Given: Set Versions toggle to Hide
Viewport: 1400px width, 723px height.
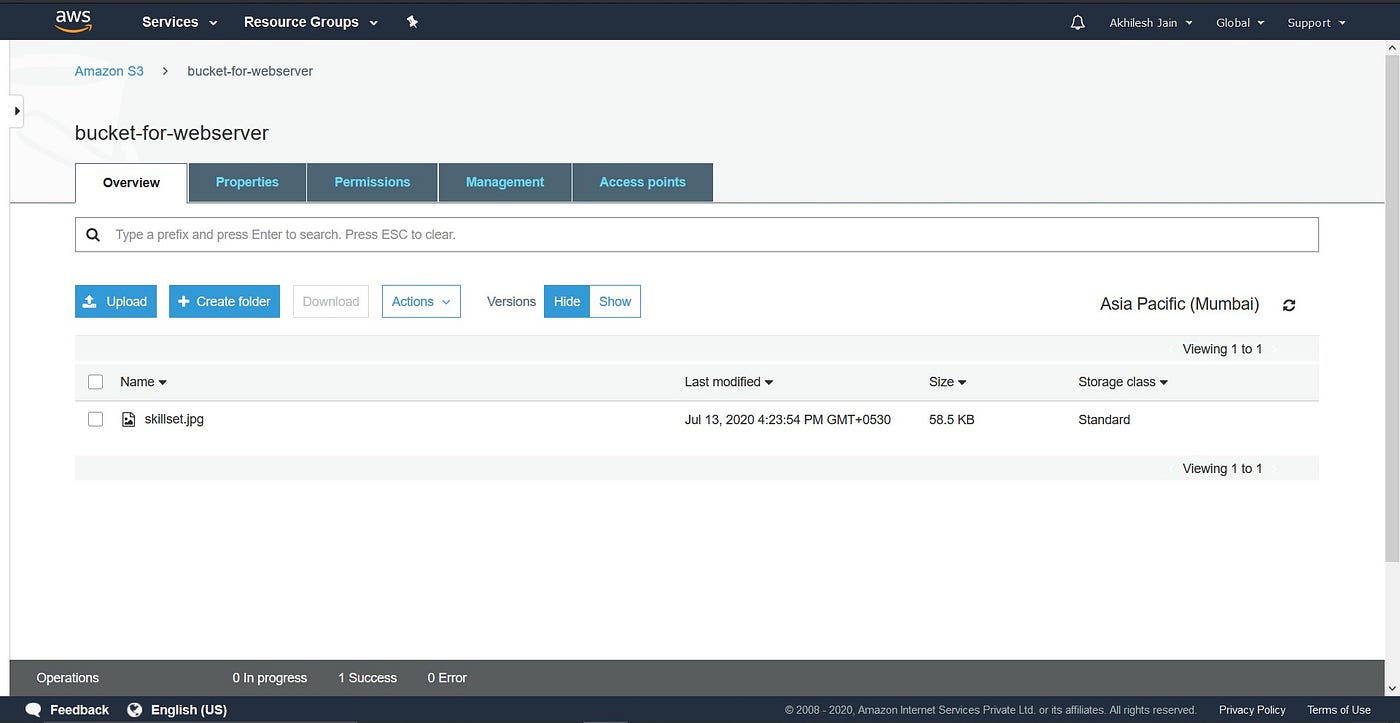Looking at the screenshot, I should 567,302.
